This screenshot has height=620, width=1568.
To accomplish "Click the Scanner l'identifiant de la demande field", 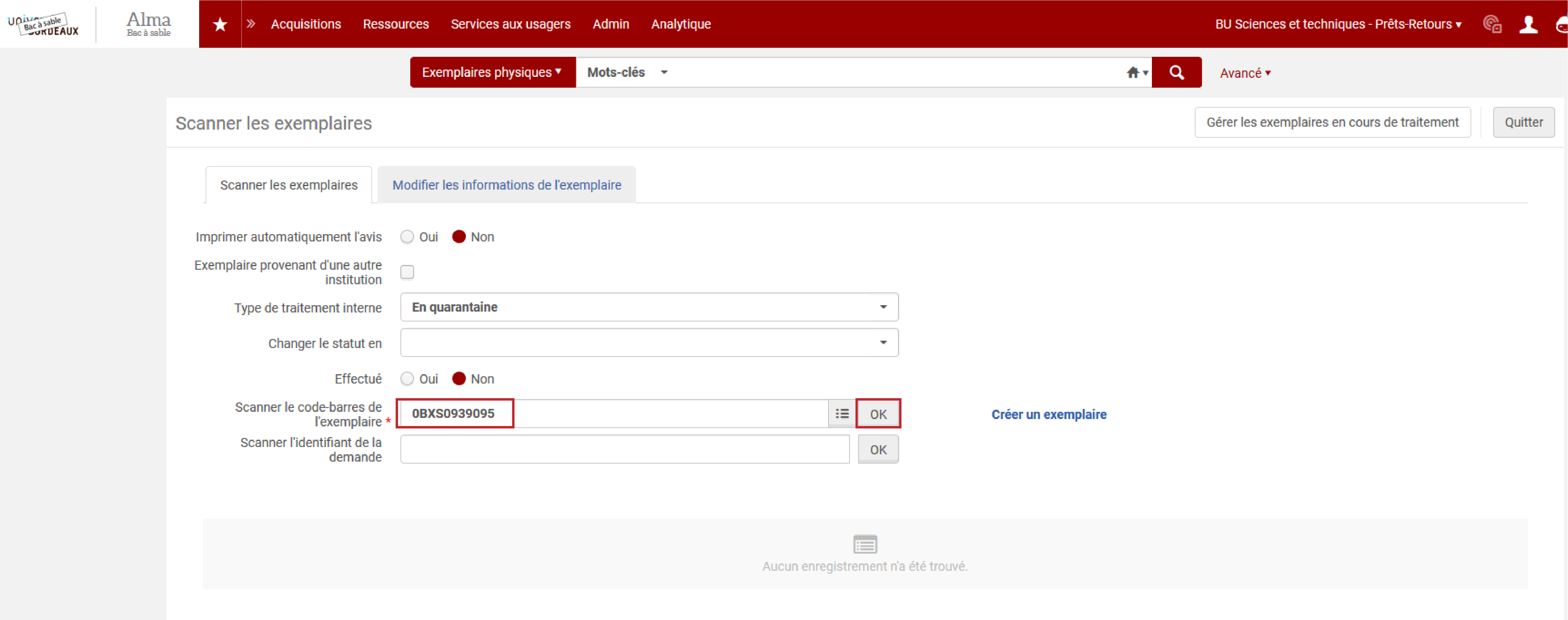I will pos(625,449).
